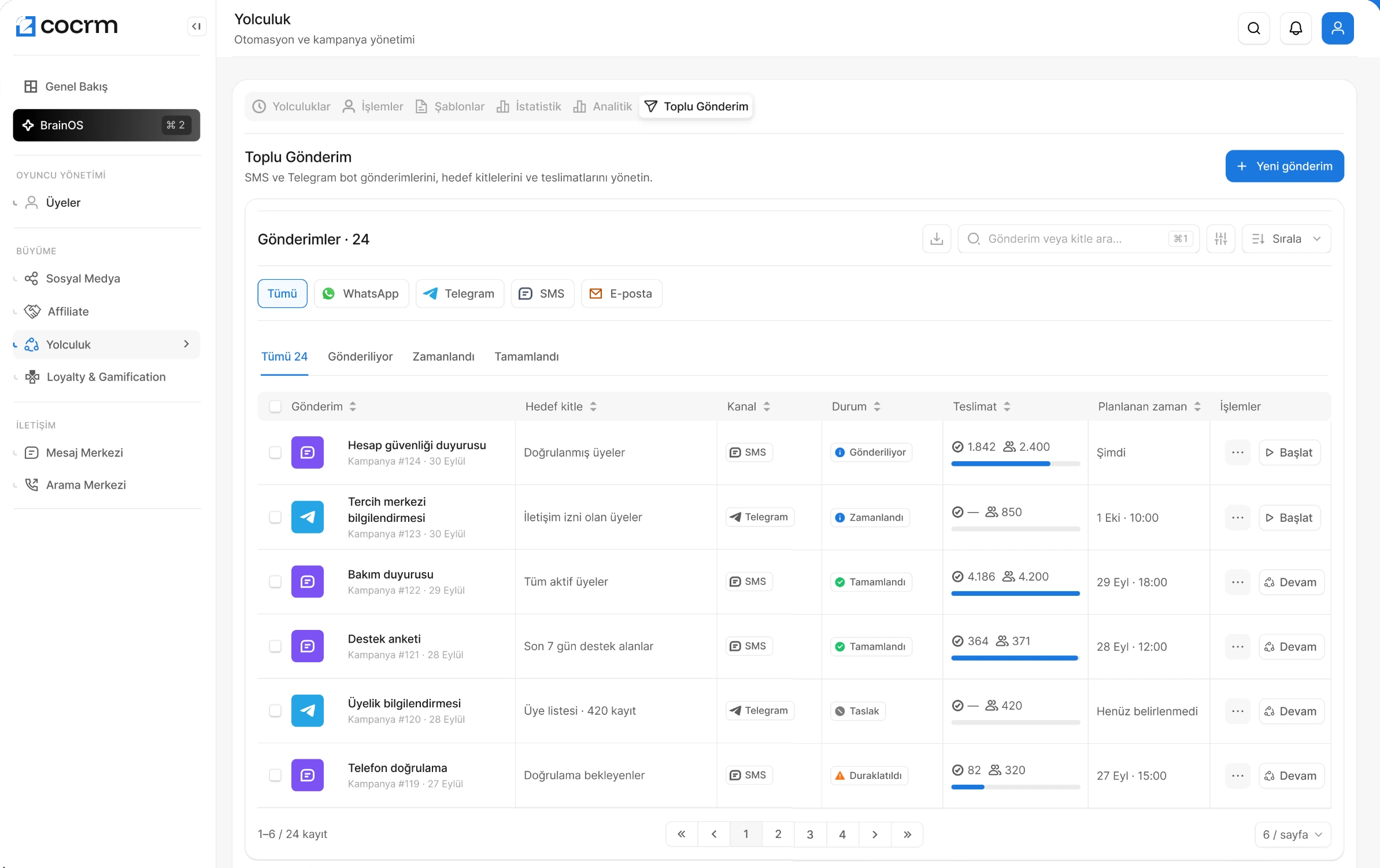Select all rows with header checkbox
This screenshot has width=1380, height=868.
[275, 407]
